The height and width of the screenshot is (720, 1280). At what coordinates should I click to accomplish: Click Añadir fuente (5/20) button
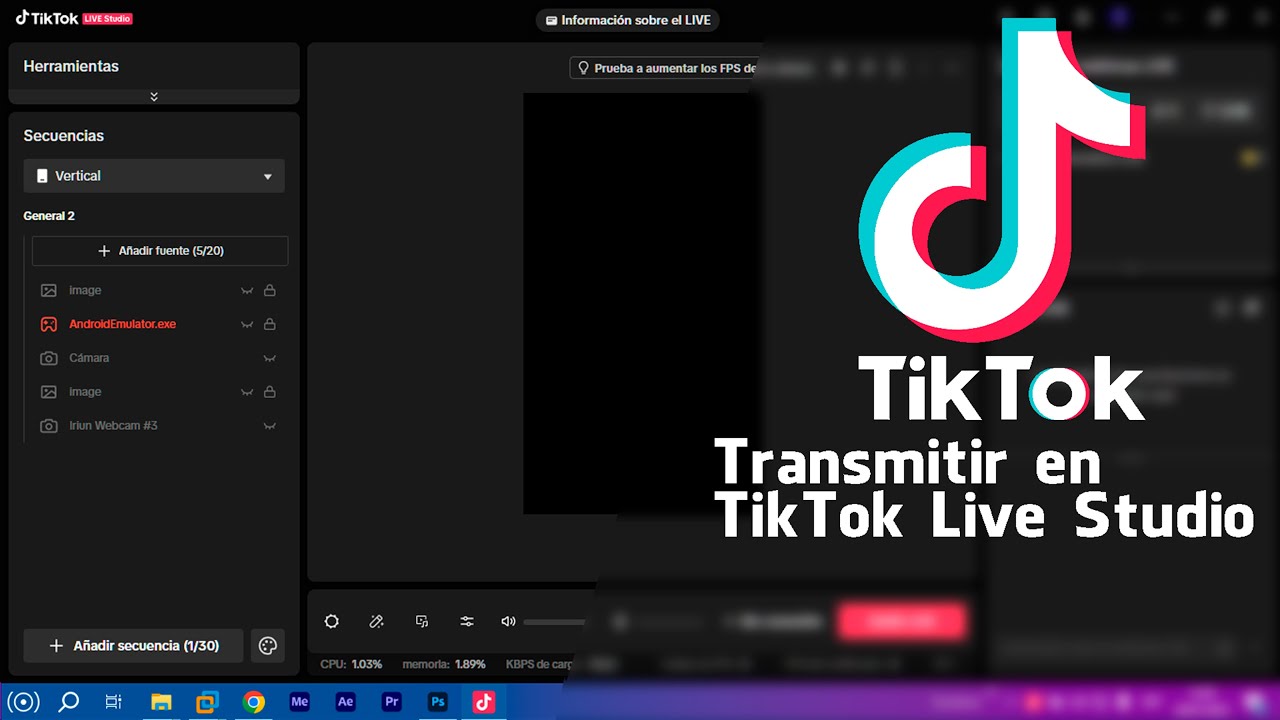160,251
